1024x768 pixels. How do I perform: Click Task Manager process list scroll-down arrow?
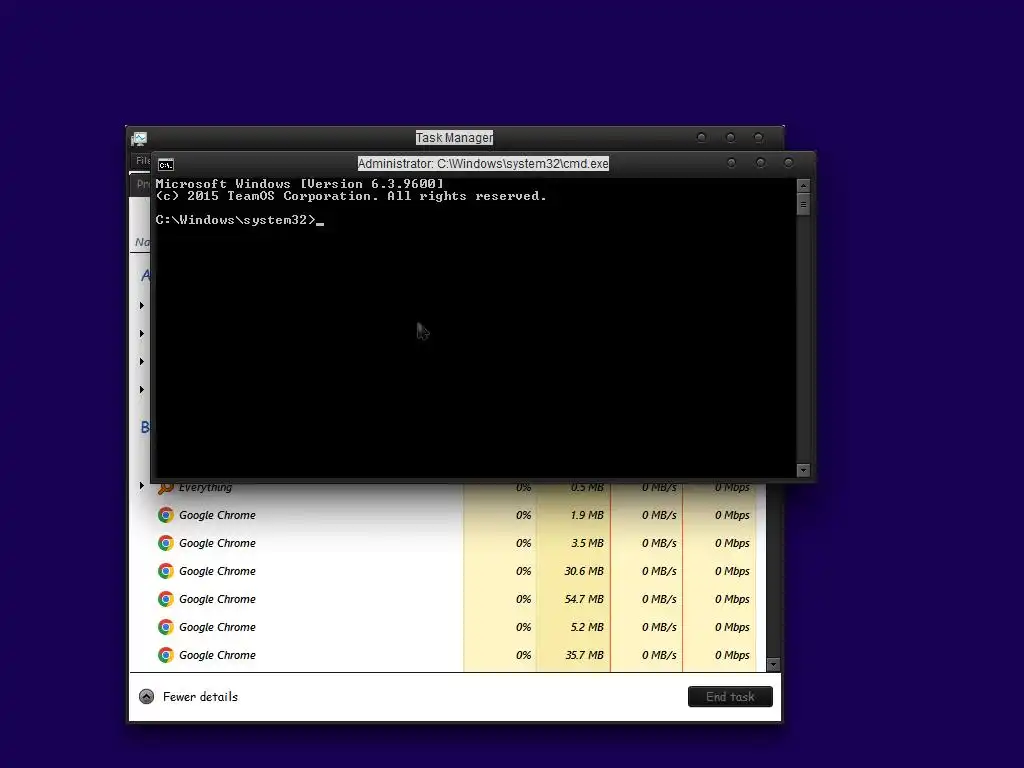click(x=773, y=665)
